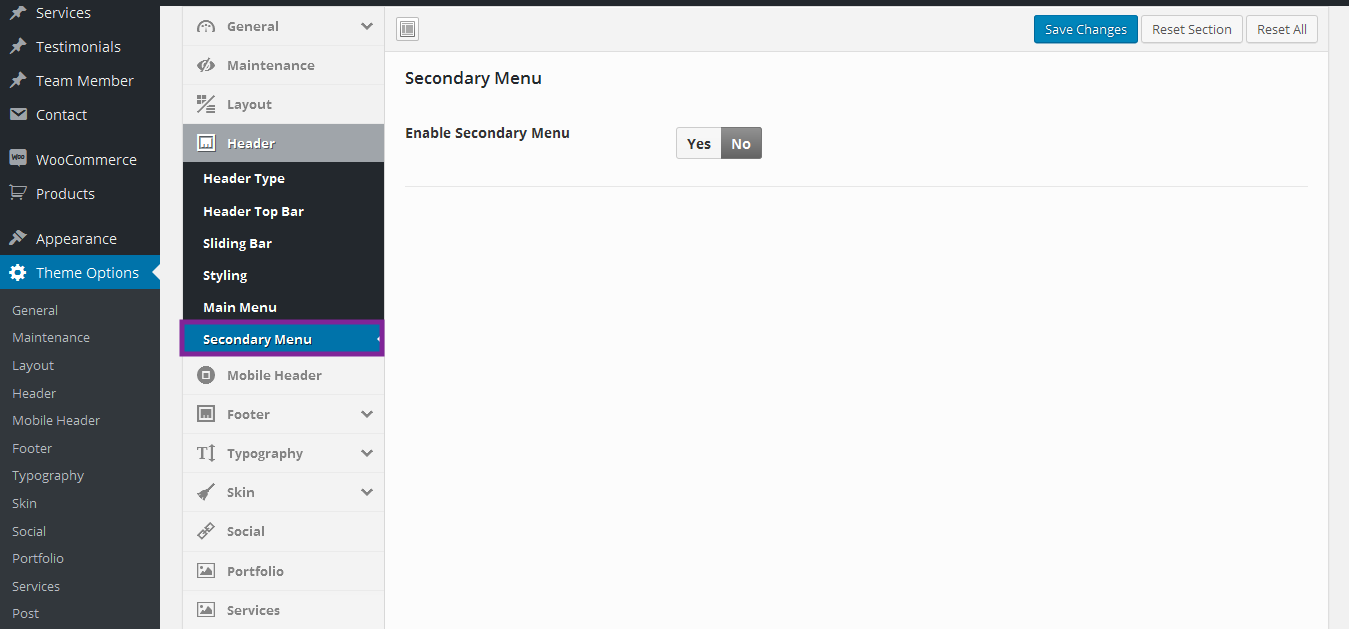The width and height of the screenshot is (1349, 629).
Task: Expand the Skin section chevron
Action: (367, 492)
